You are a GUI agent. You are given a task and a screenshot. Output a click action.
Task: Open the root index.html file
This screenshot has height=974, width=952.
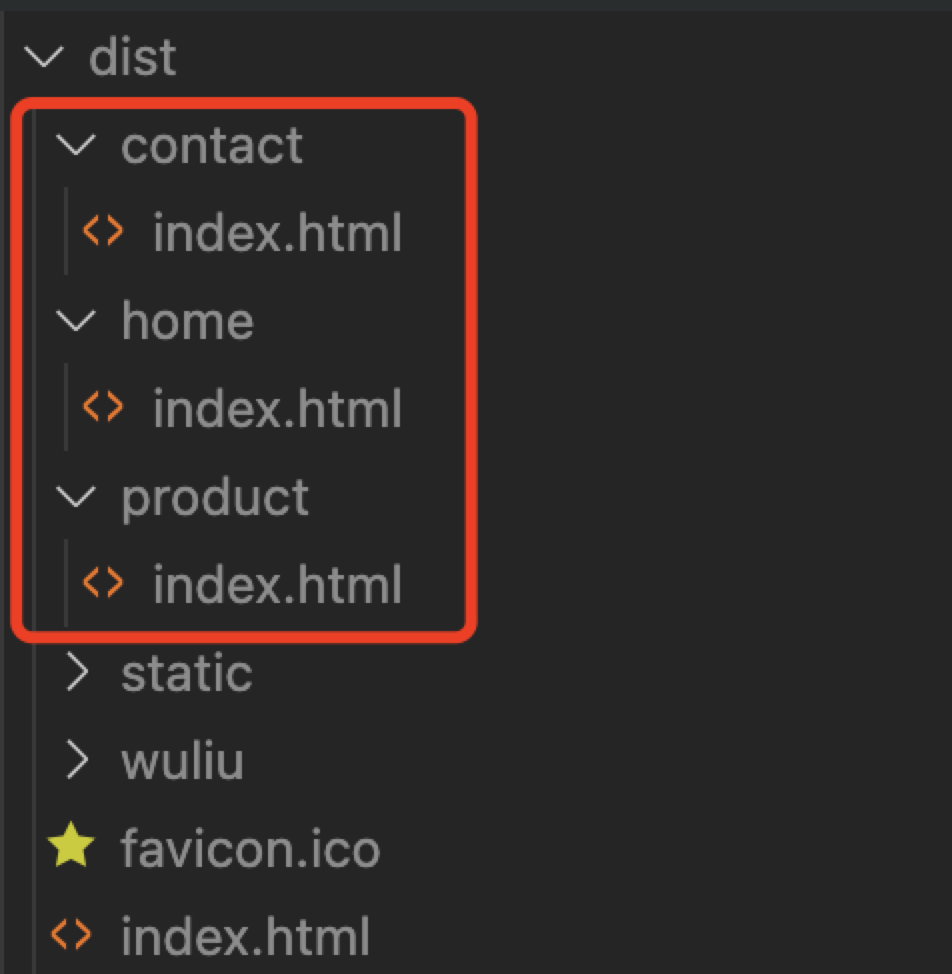click(x=245, y=934)
